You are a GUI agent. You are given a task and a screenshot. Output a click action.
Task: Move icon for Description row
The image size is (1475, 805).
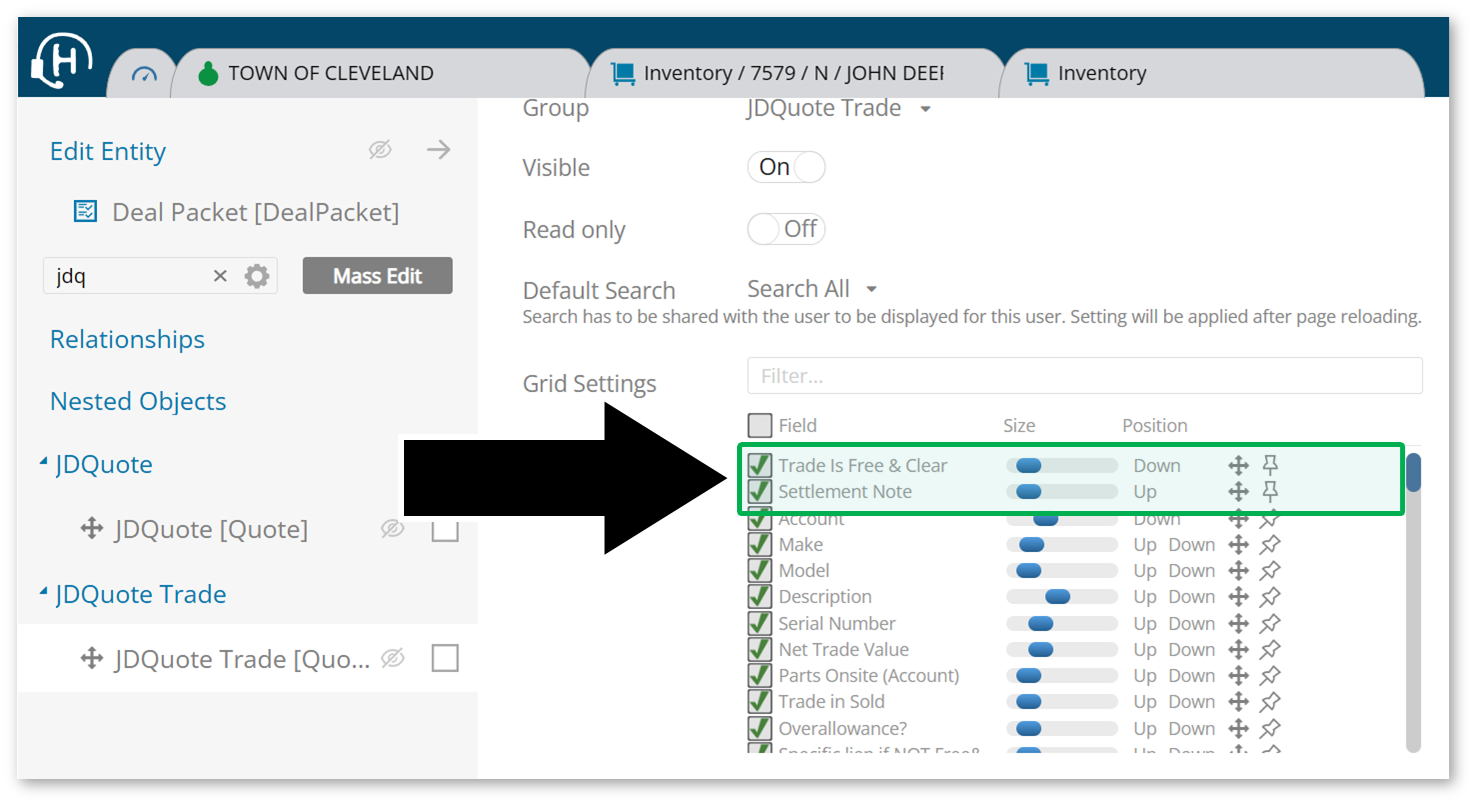(1238, 596)
